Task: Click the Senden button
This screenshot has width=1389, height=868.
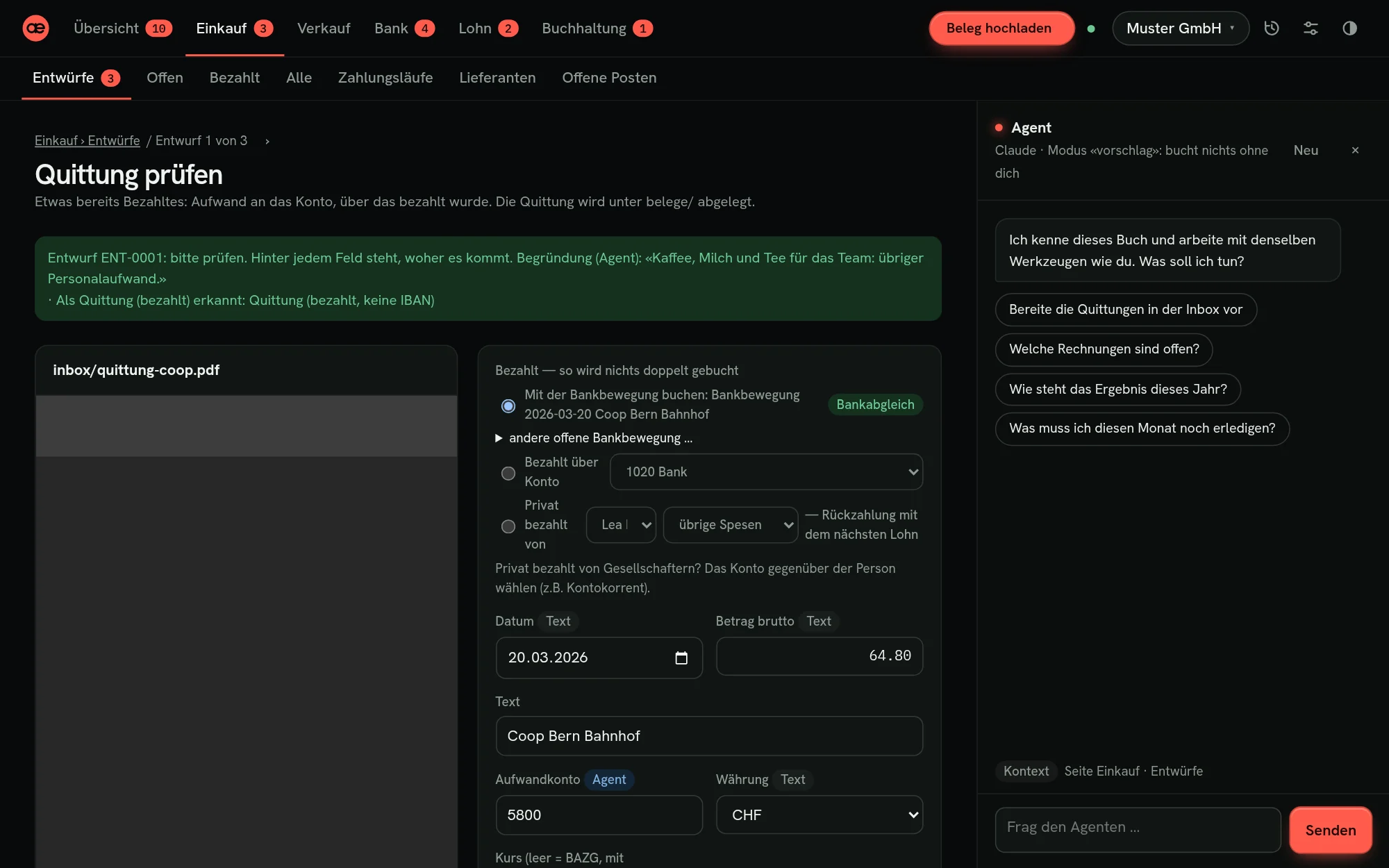Action: (1330, 830)
